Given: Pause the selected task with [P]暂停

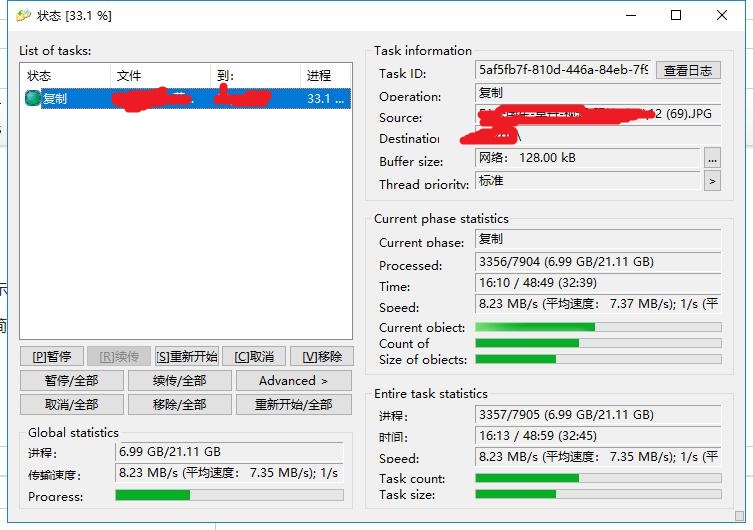Looking at the screenshot, I should [x=51, y=356].
